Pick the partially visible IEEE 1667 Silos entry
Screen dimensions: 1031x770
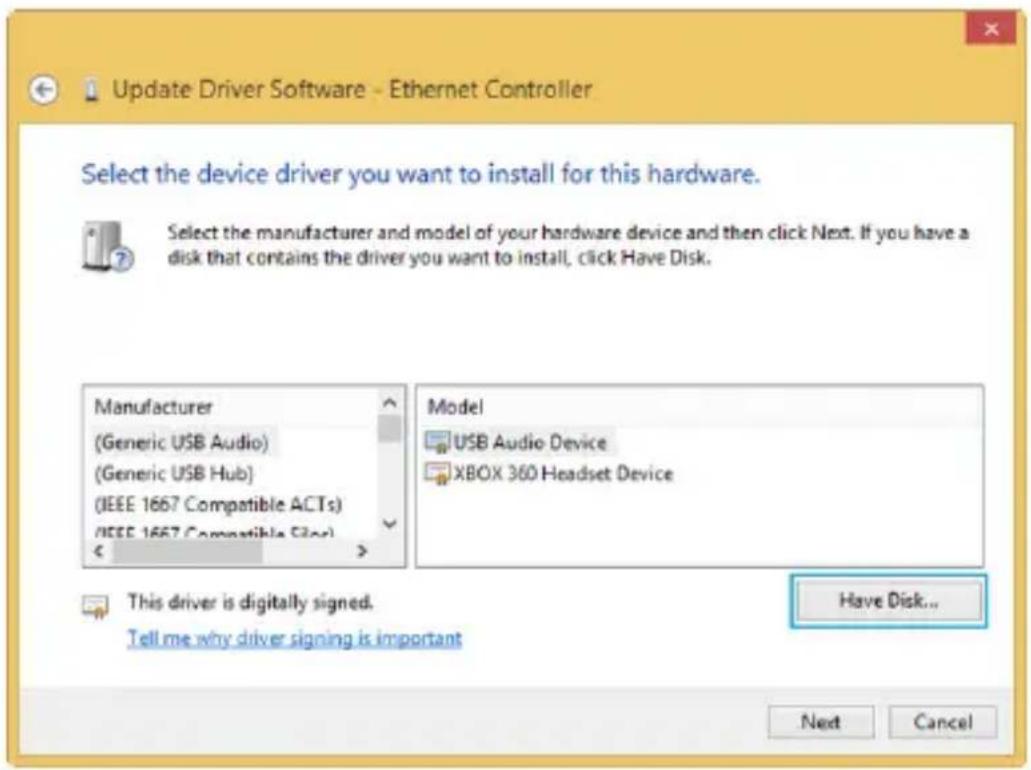tap(213, 532)
